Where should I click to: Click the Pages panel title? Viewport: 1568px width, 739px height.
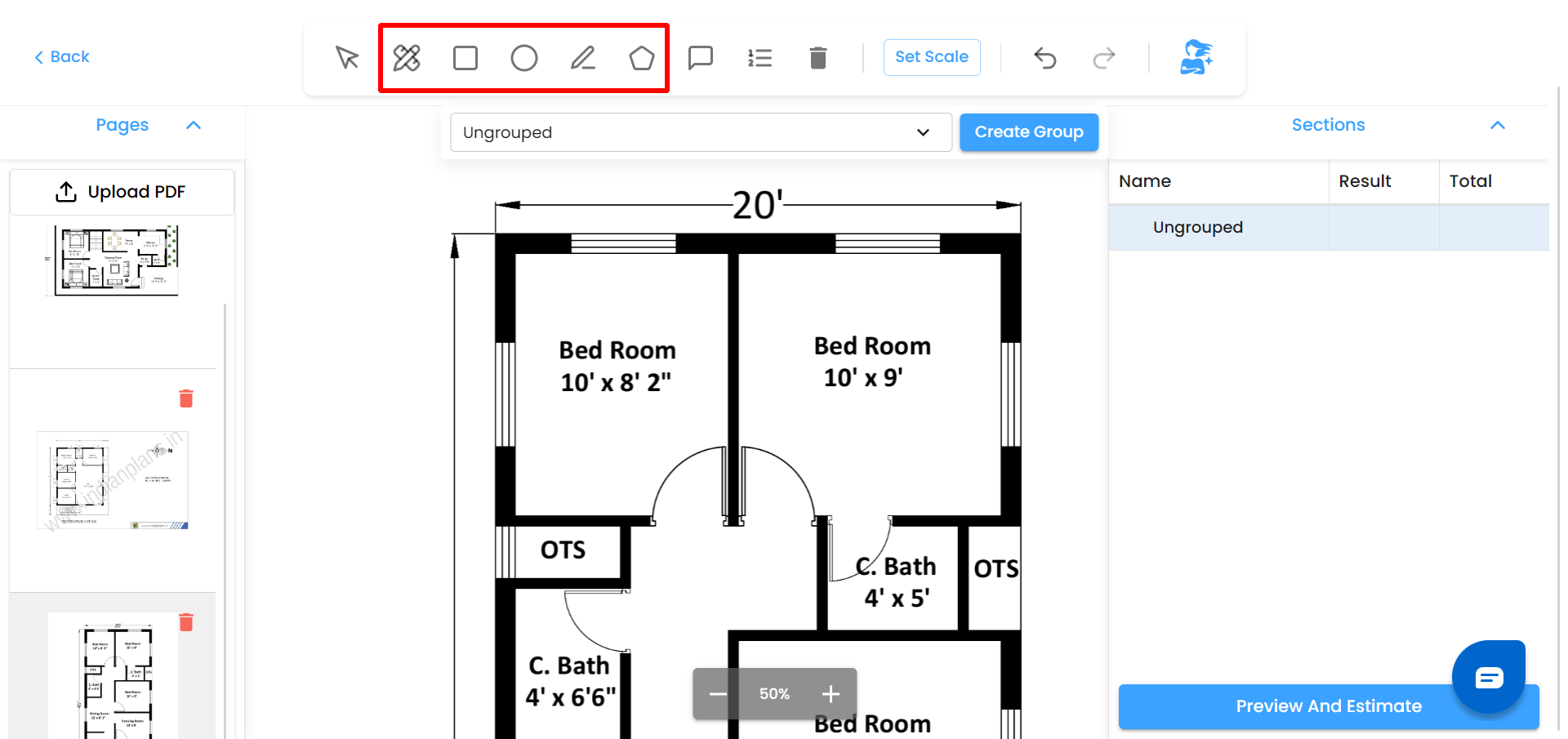tap(122, 125)
